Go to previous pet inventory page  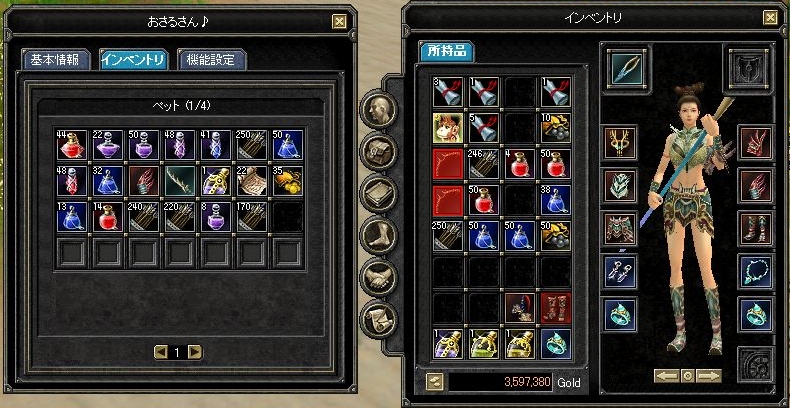pos(160,352)
